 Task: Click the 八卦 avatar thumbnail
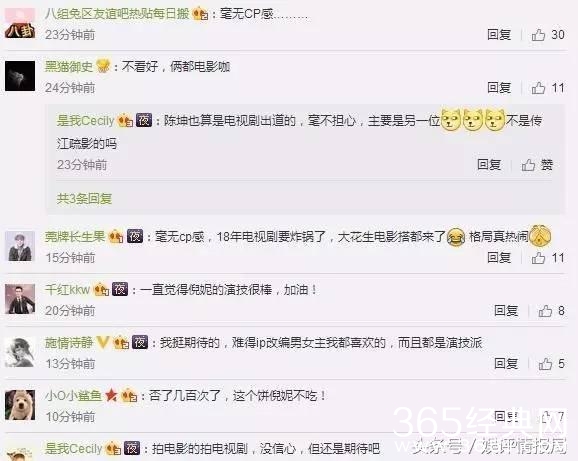(x=20, y=23)
